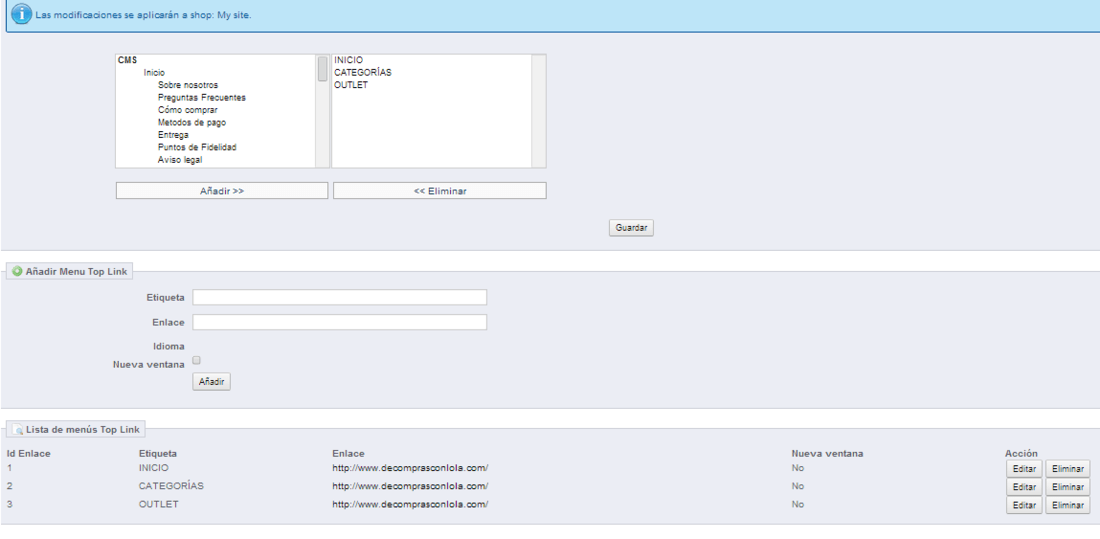Focus the Etiqueta input field
1100x539 pixels.
coord(340,298)
